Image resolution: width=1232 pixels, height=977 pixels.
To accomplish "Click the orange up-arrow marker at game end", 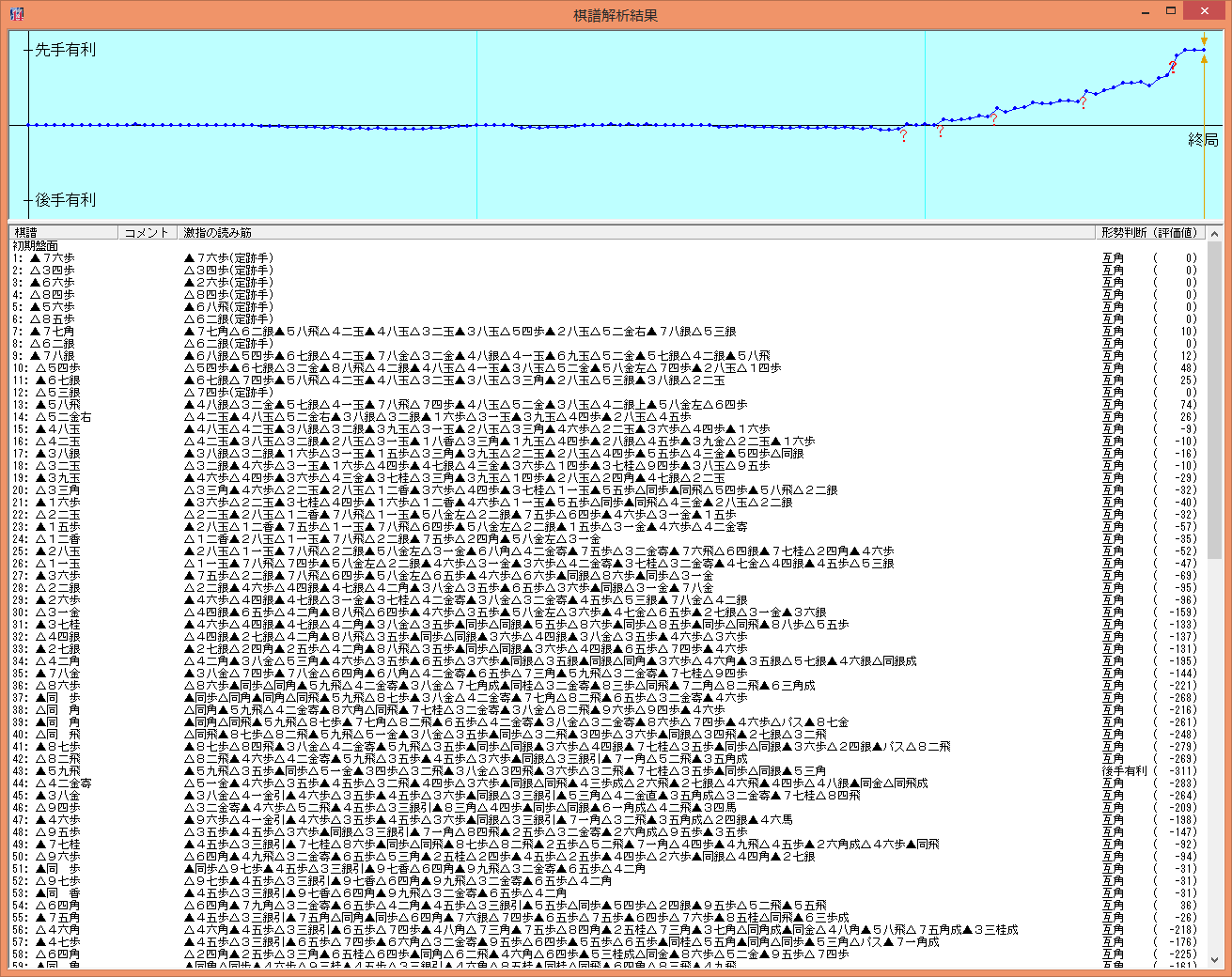I will pos(1204,59).
